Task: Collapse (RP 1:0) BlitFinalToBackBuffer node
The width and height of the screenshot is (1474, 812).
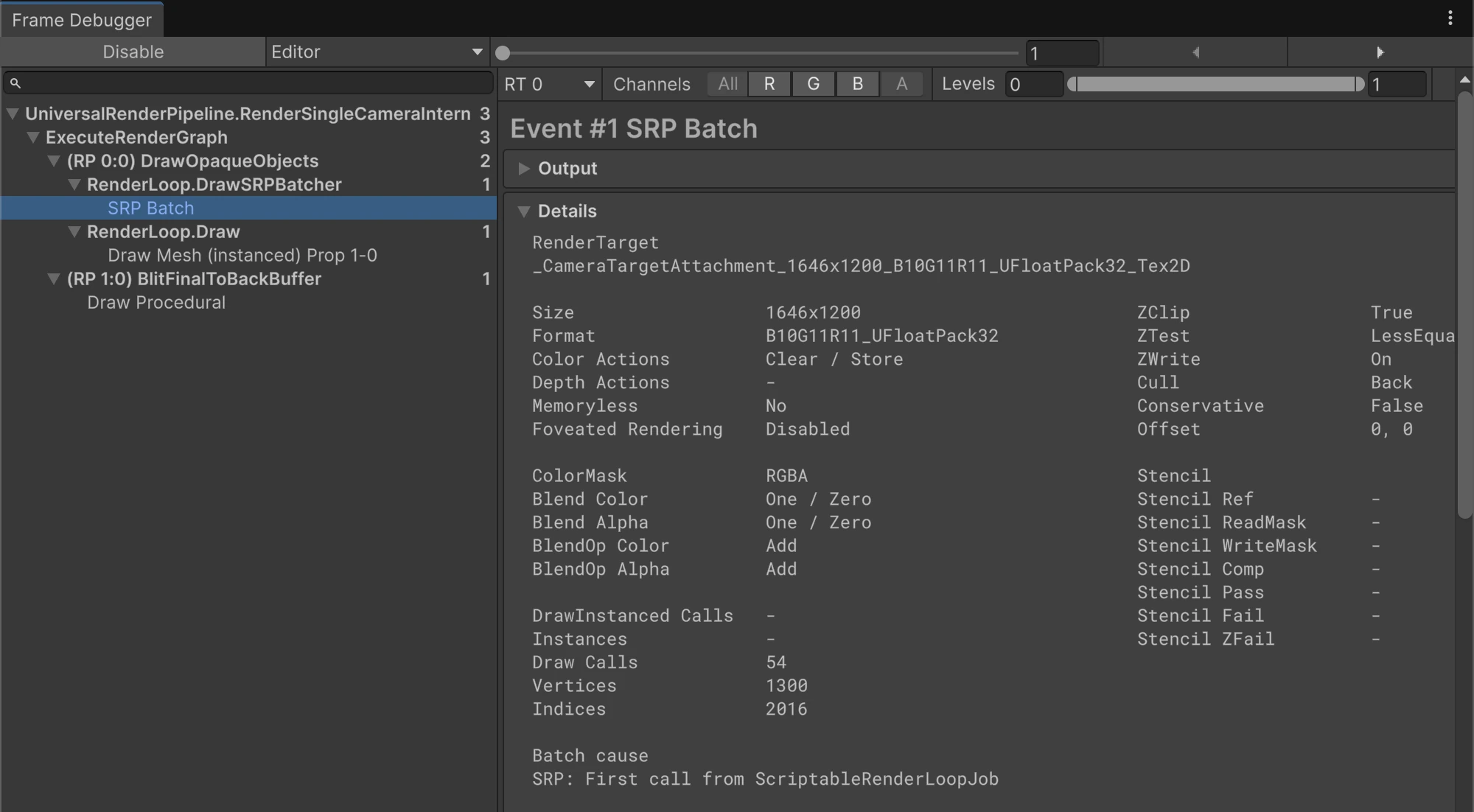Action: pos(54,279)
